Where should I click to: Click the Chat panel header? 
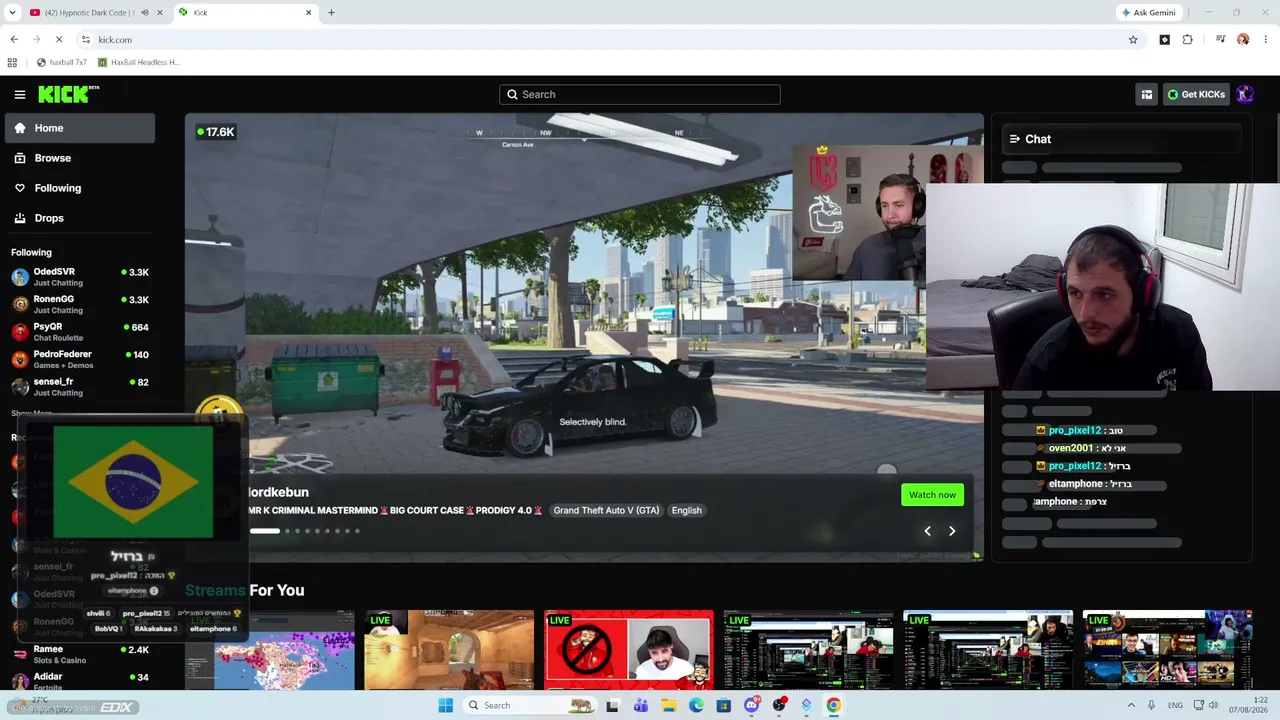[x=1122, y=139]
